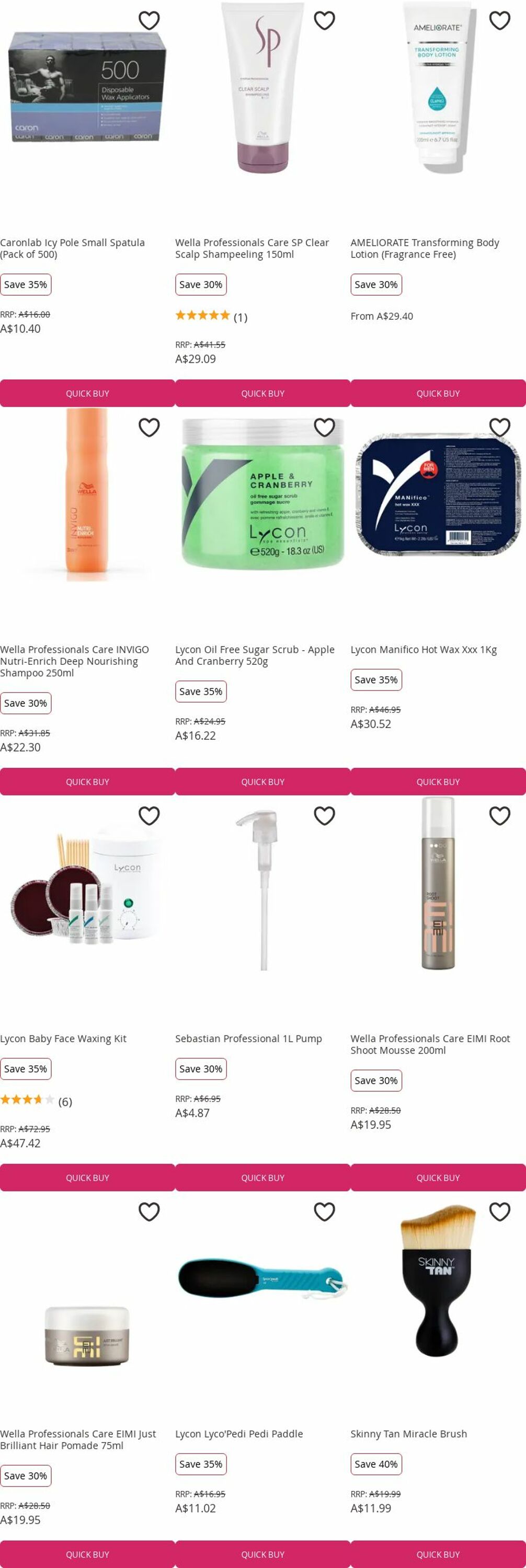Favorite Wella EIMI Root Shoot Mousse
This screenshot has height=1568, width=526.
pyautogui.click(x=500, y=816)
